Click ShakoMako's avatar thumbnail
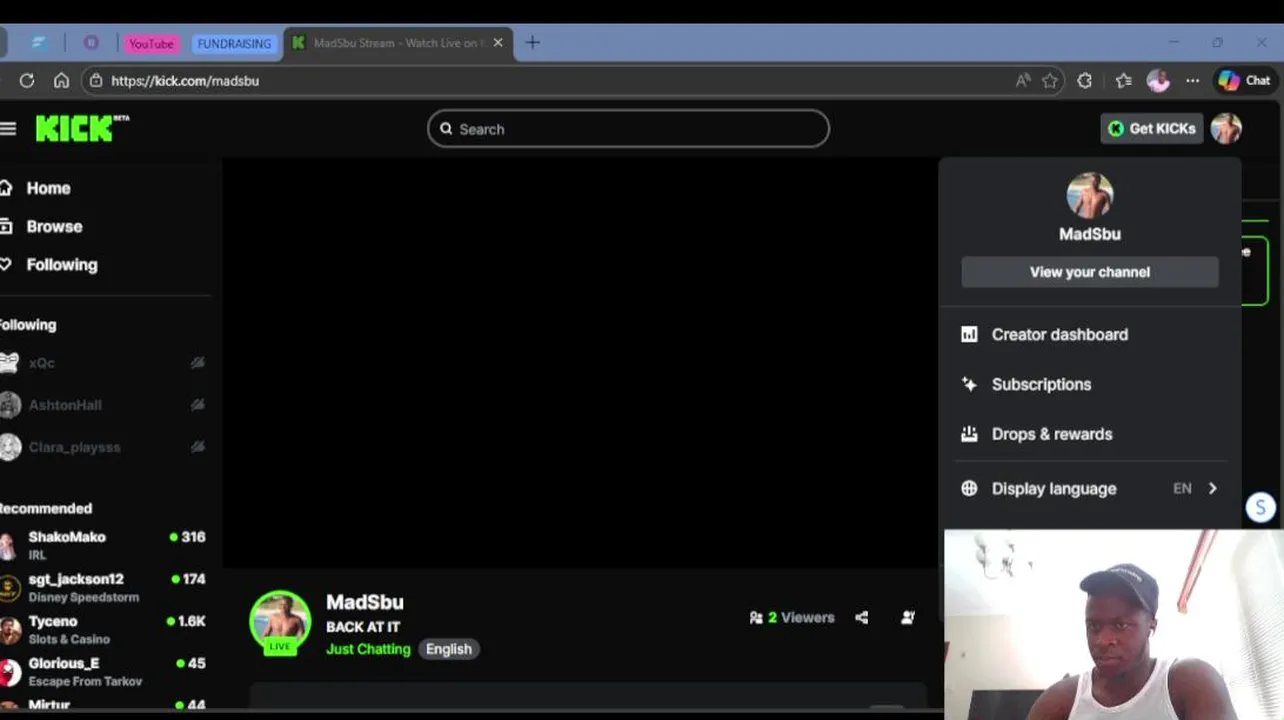The height and width of the screenshot is (720, 1284). (8, 546)
